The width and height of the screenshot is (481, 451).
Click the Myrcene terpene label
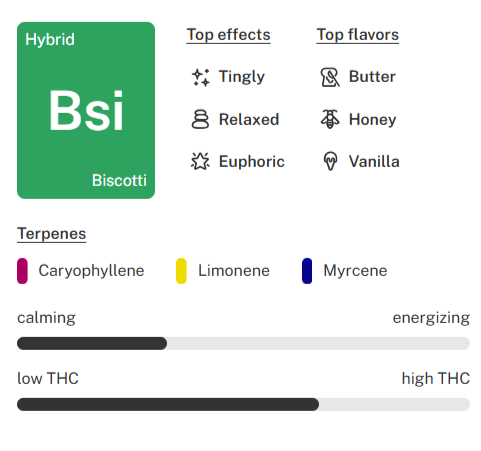coord(355,271)
